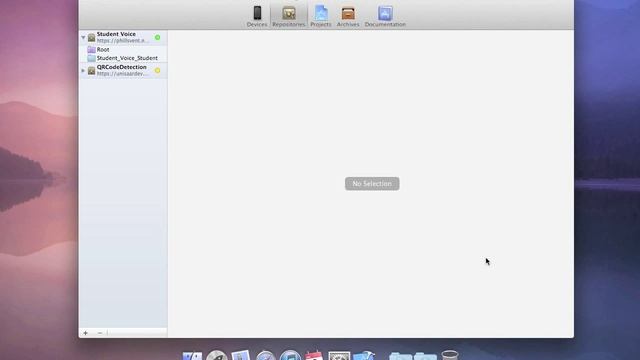The height and width of the screenshot is (360, 640).
Task: Select the Student Voice repository row
Action: [x=123, y=37]
